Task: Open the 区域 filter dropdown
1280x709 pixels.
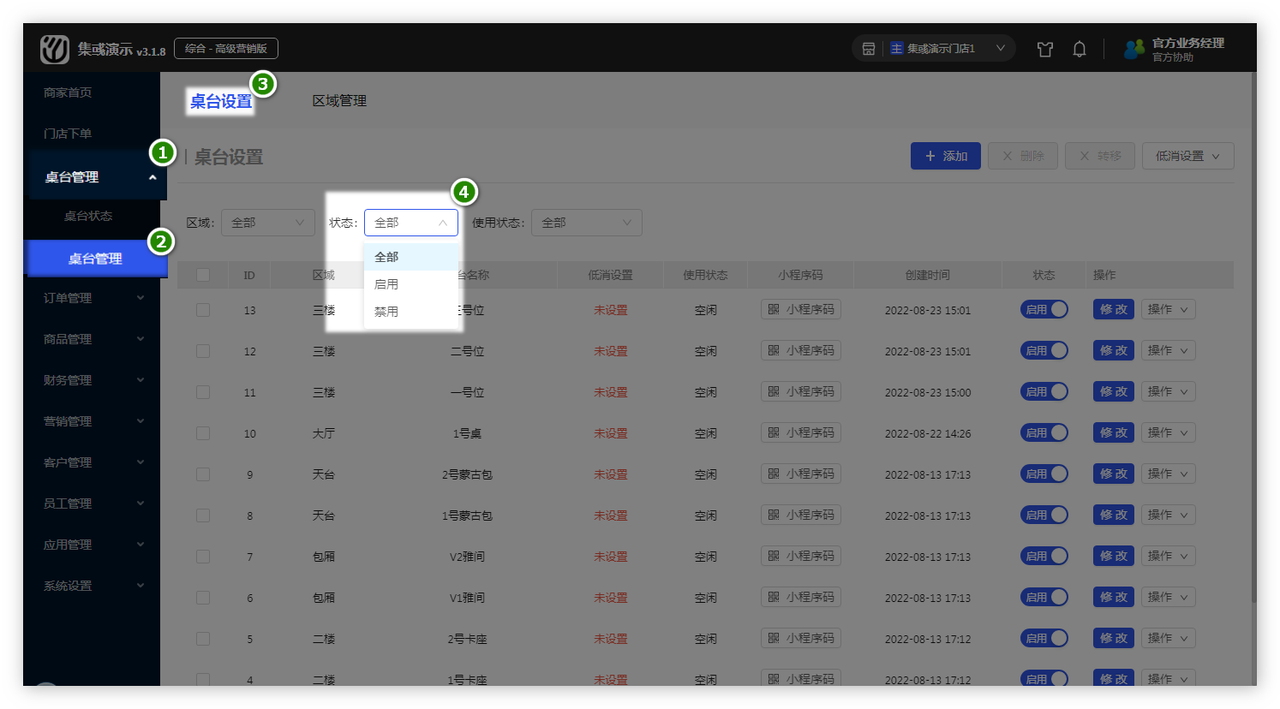Action: (x=268, y=223)
